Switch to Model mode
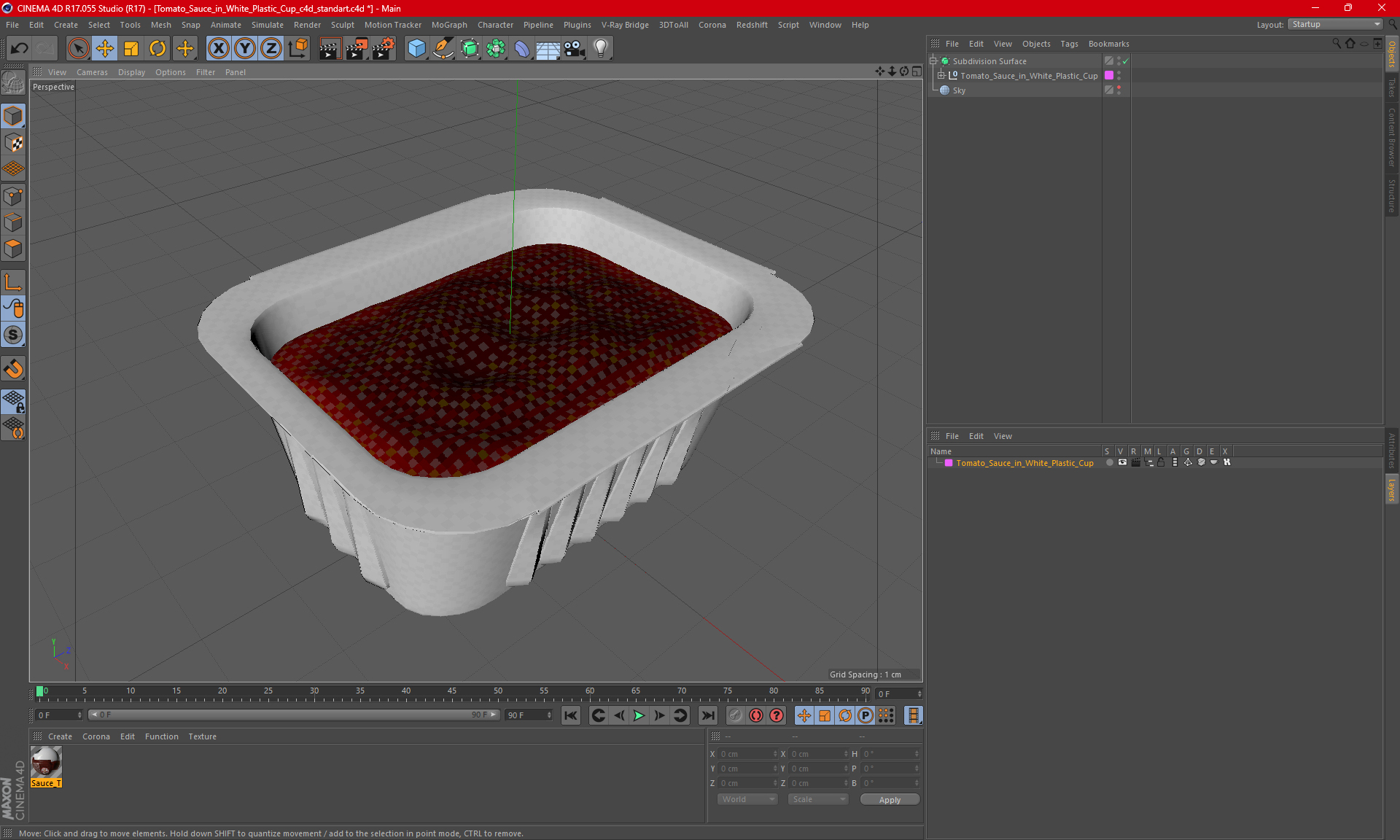Viewport: 1400px width, 840px height. (x=13, y=116)
